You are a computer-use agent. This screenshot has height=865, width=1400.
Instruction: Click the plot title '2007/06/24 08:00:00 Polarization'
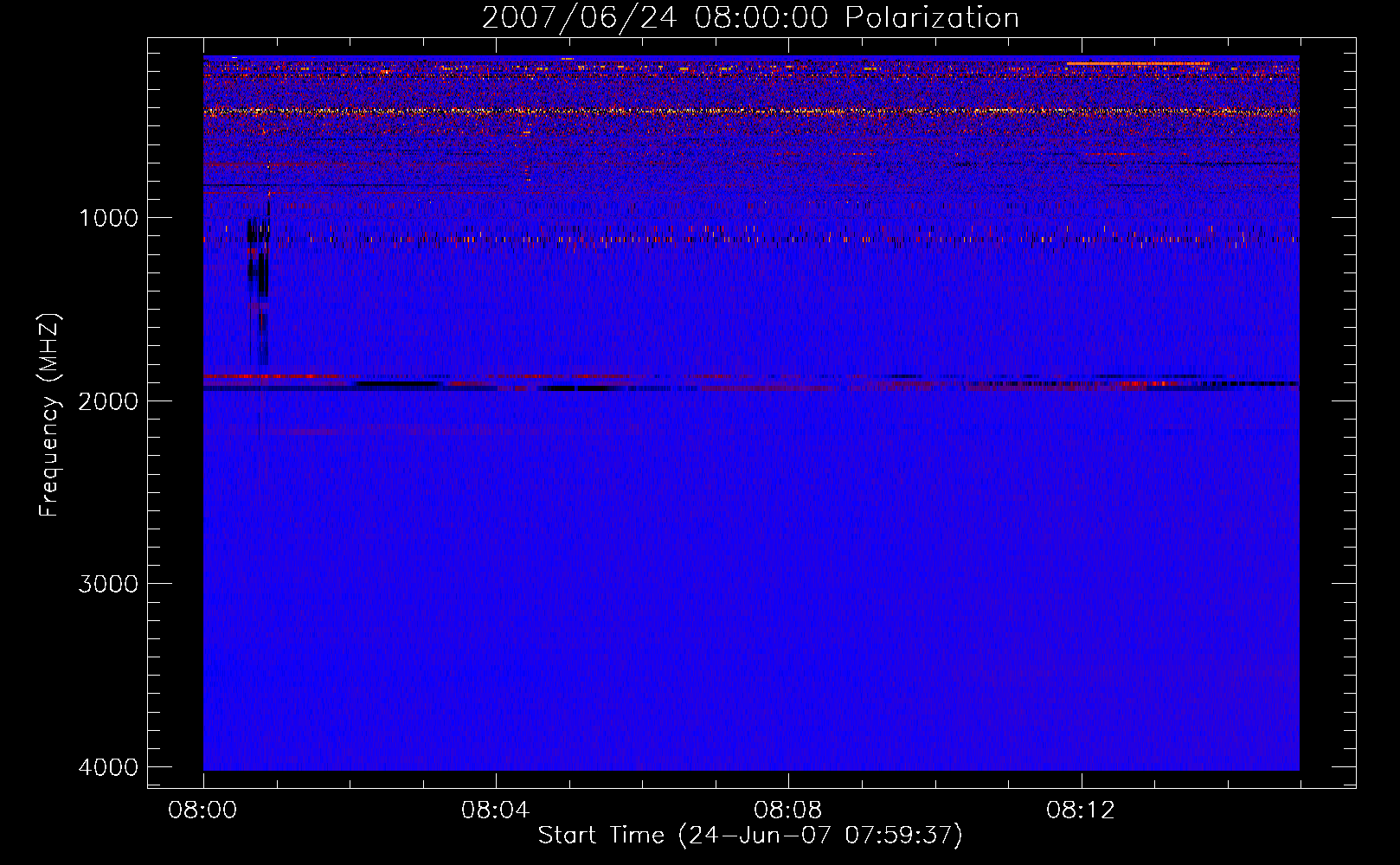[x=750, y=18]
